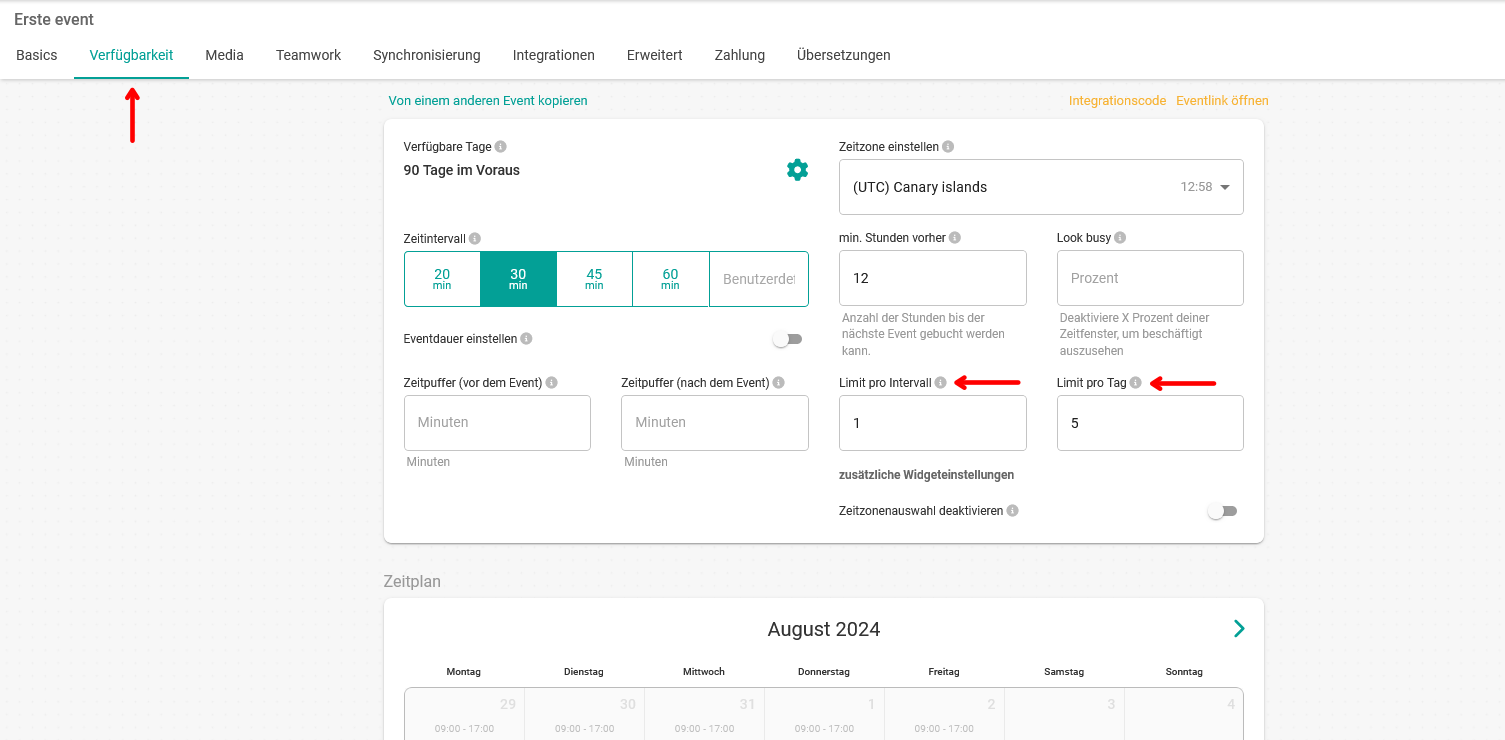Image resolution: width=1505 pixels, height=740 pixels.
Task: Select the 60 min time interval
Action: [670, 279]
